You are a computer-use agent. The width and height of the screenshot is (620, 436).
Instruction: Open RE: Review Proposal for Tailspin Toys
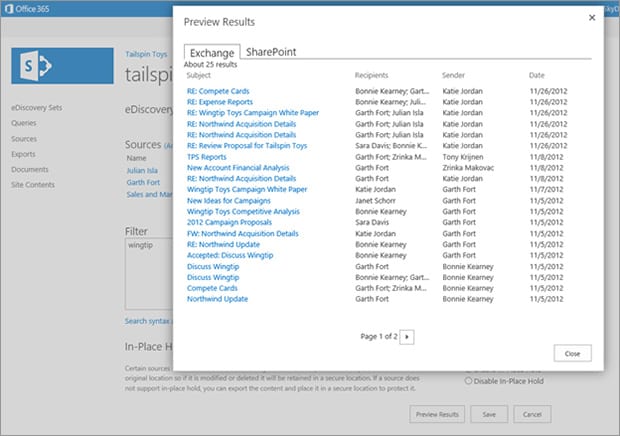247,145
